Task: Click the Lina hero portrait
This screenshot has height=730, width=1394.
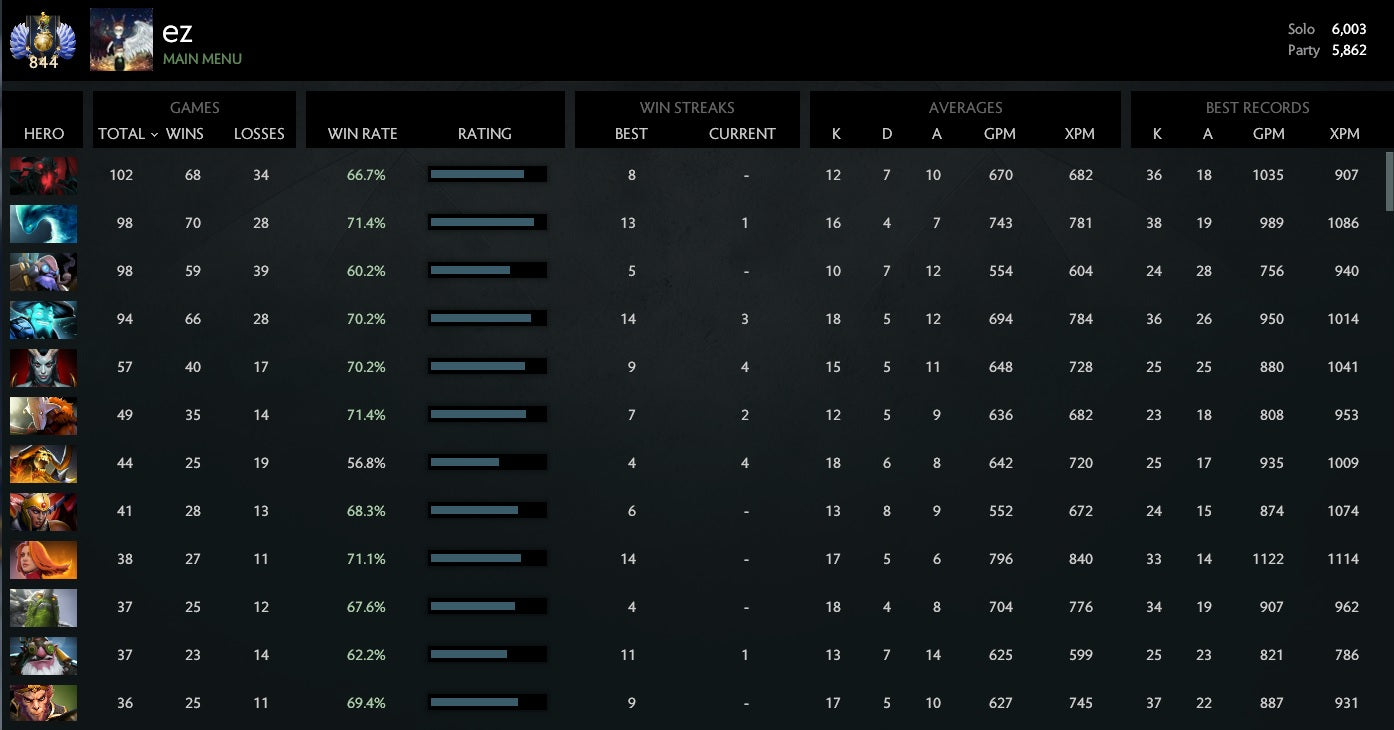Action: pyautogui.click(x=43, y=559)
